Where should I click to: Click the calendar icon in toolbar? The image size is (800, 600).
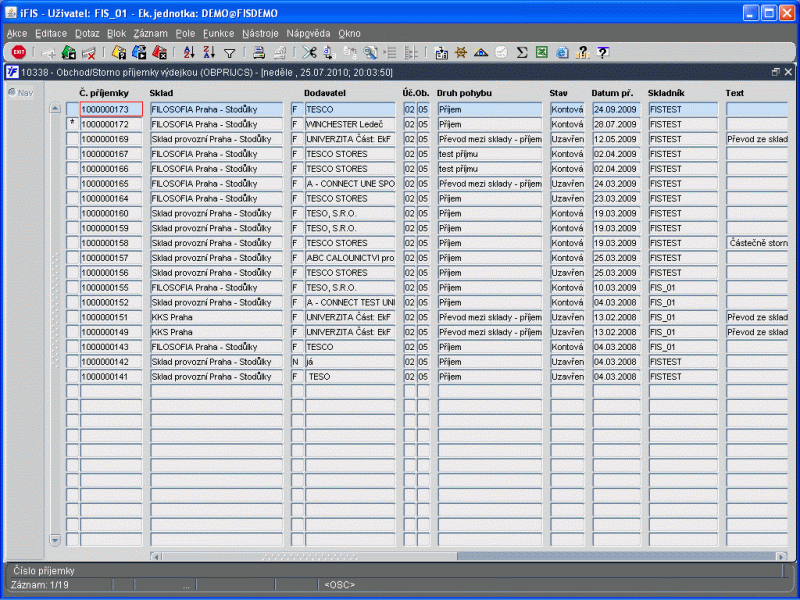coord(441,52)
